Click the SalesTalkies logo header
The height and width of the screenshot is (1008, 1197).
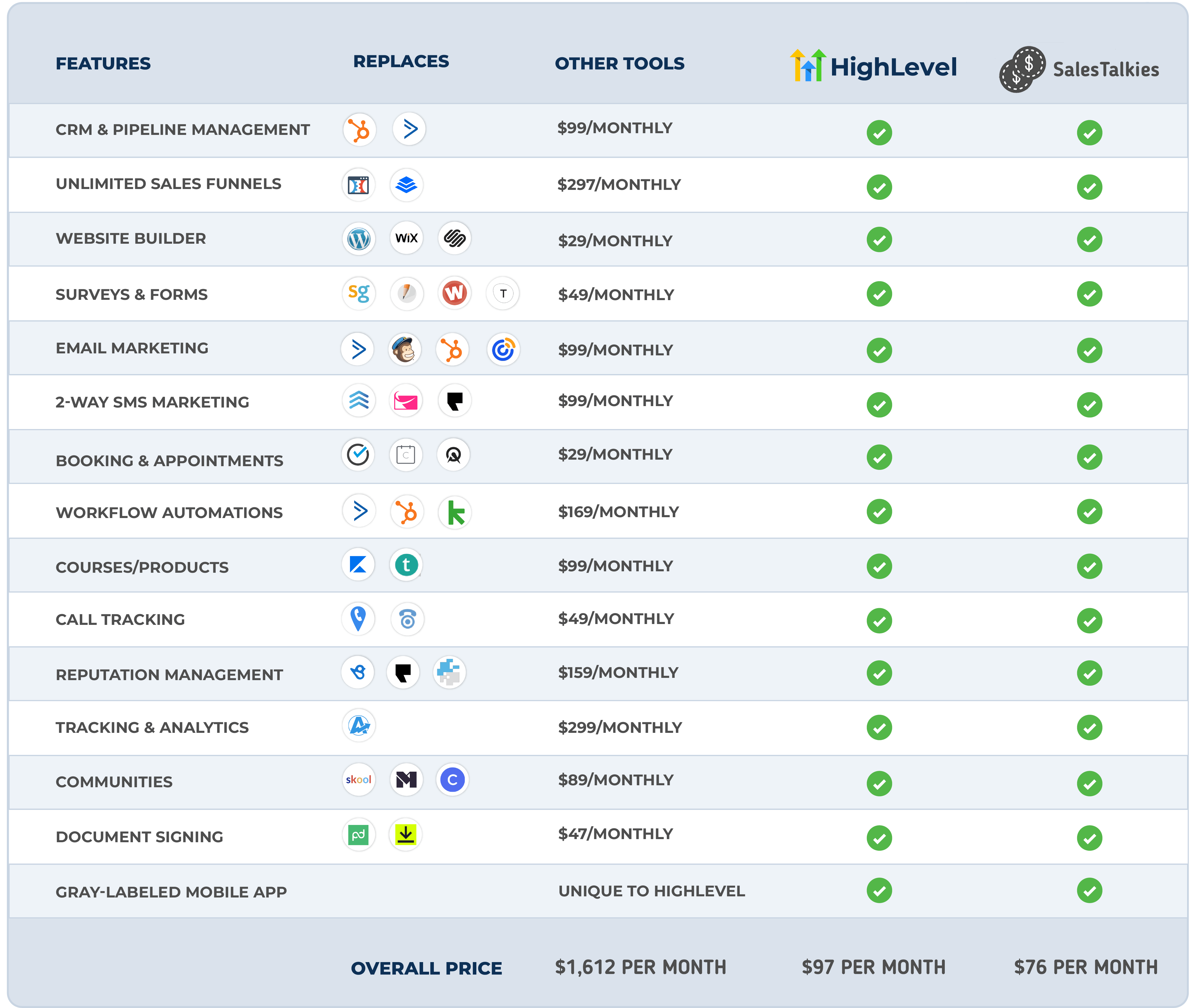[1079, 69]
